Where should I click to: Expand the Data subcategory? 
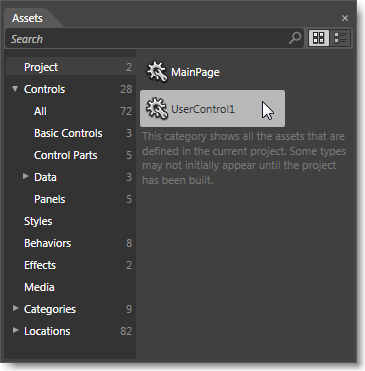[26, 176]
